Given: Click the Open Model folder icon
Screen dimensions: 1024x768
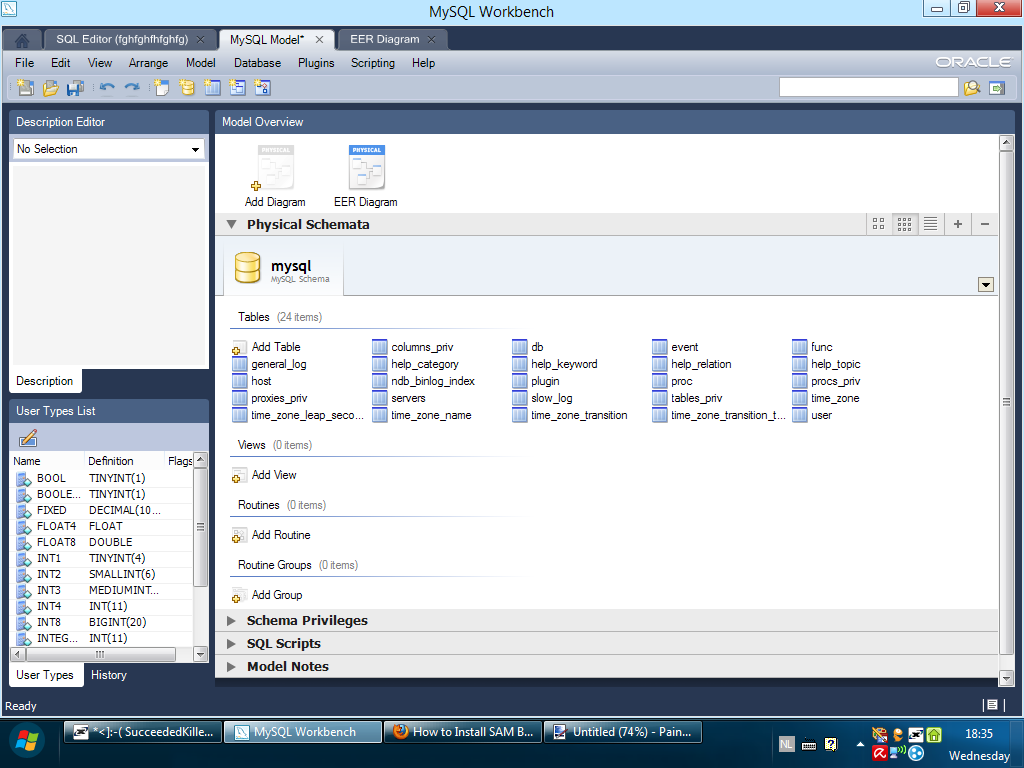Looking at the screenshot, I should coord(50,88).
